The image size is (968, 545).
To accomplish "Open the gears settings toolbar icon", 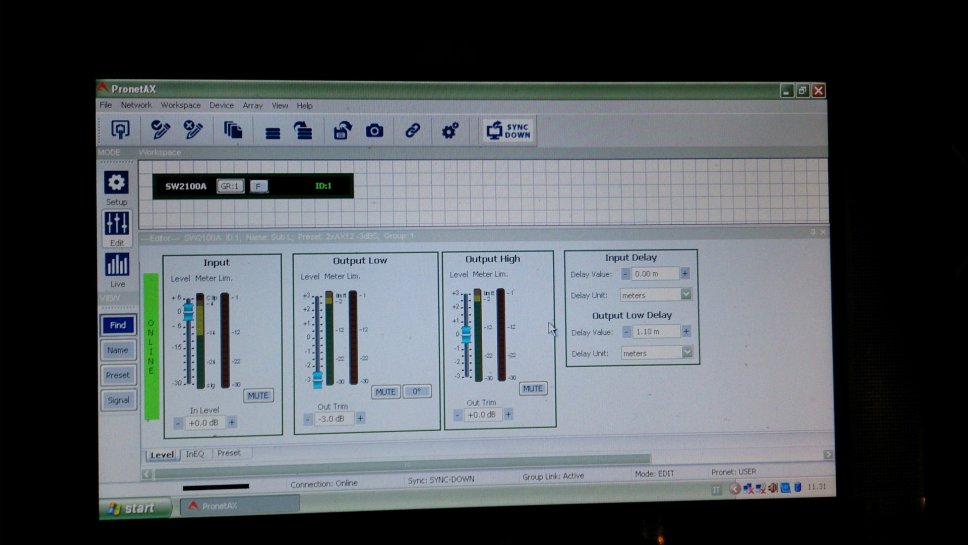I will click(x=450, y=131).
